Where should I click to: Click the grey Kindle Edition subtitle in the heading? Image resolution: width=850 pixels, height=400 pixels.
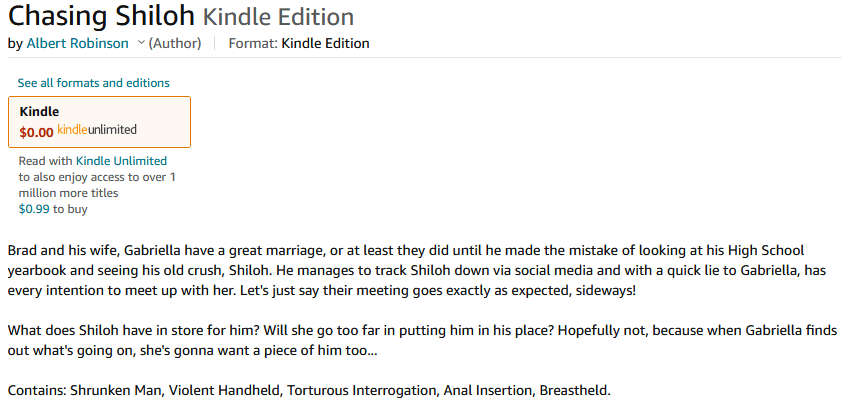tap(278, 16)
